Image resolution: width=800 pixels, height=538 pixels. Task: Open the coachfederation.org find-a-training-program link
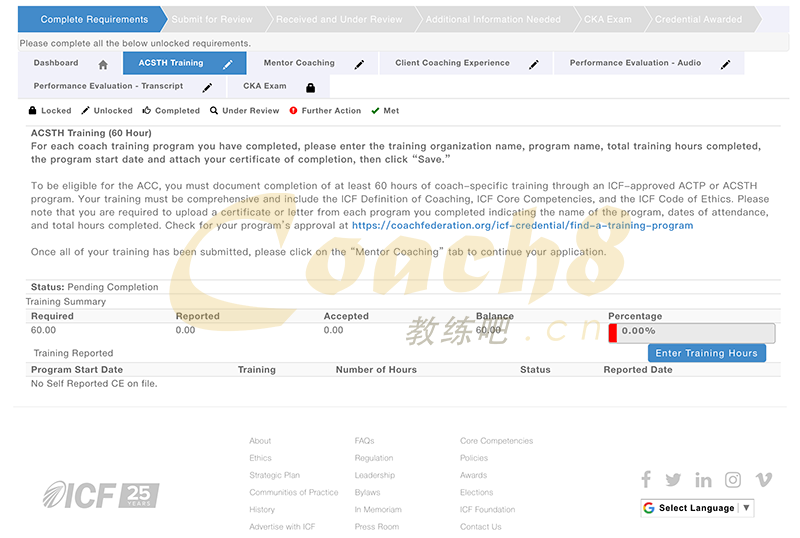[x=522, y=226]
